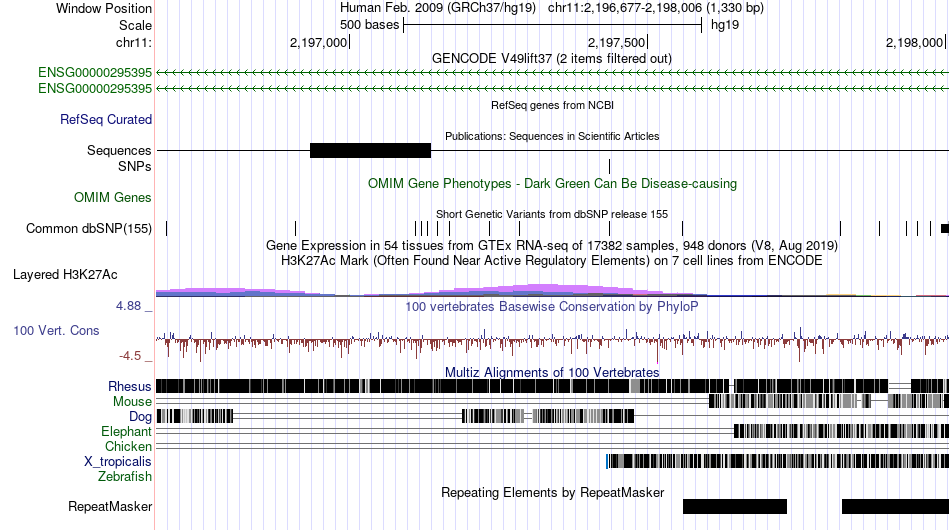Click the Common dbSNP(155) track label
This screenshot has height=530, width=950.
click(x=88, y=228)
